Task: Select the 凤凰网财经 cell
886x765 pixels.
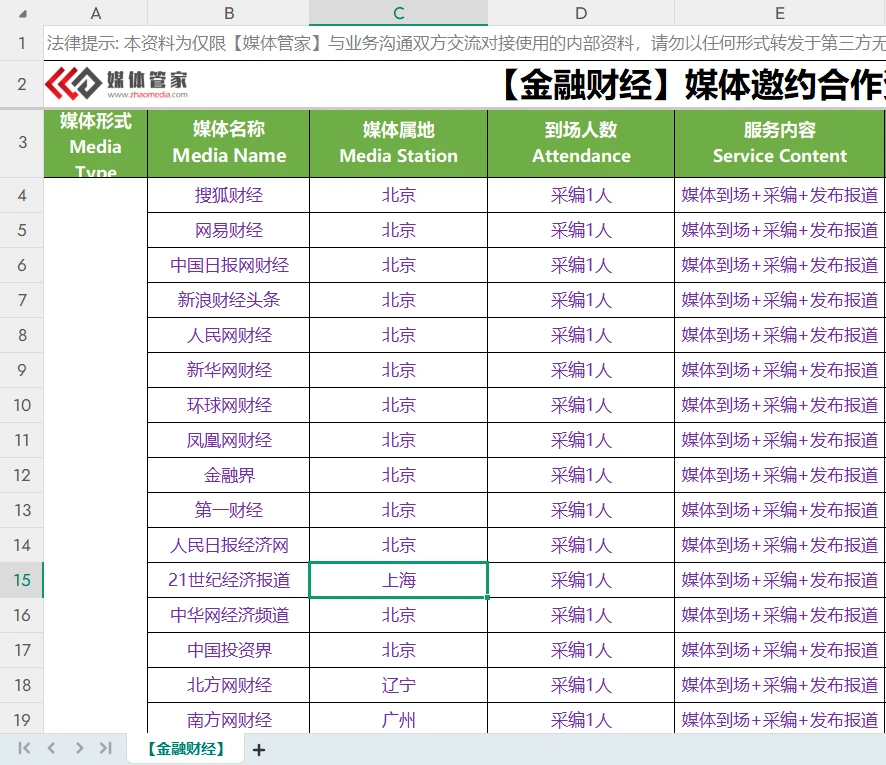Action: [x=228, y=440]
